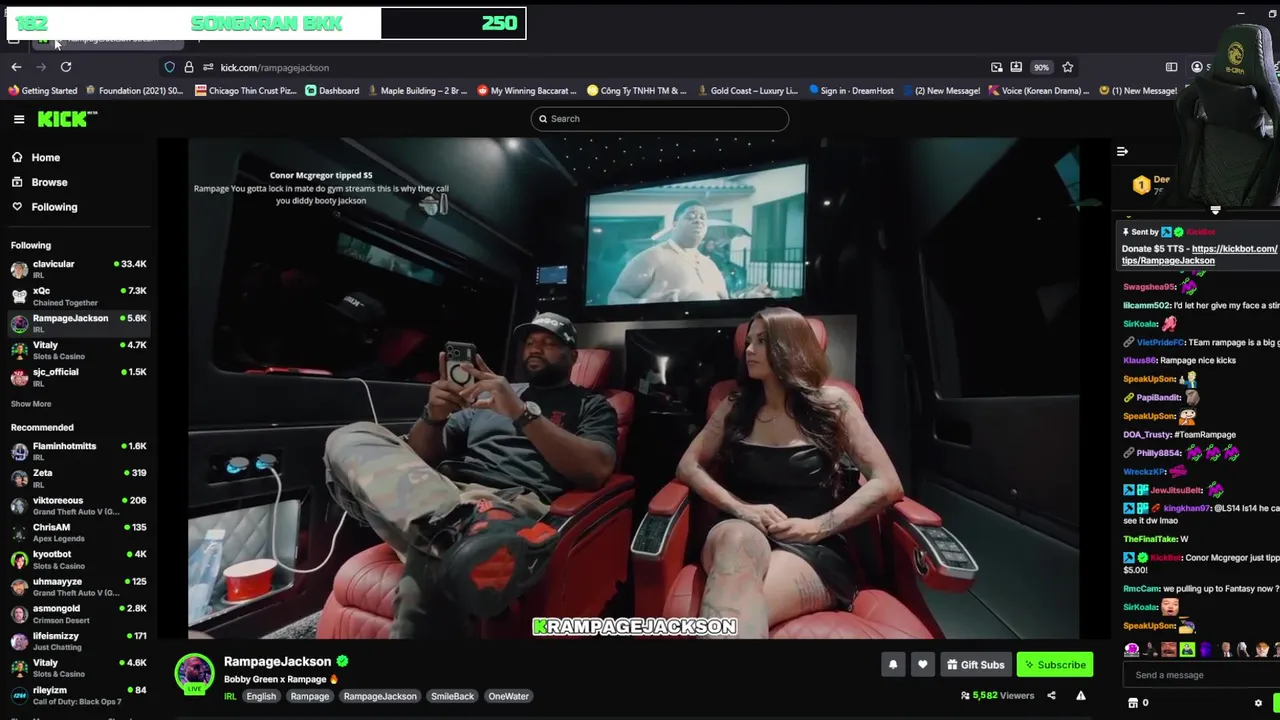Screen dimensions: 1280x720
Task: Share the stream via share icon
Action: pos(1051,695)
